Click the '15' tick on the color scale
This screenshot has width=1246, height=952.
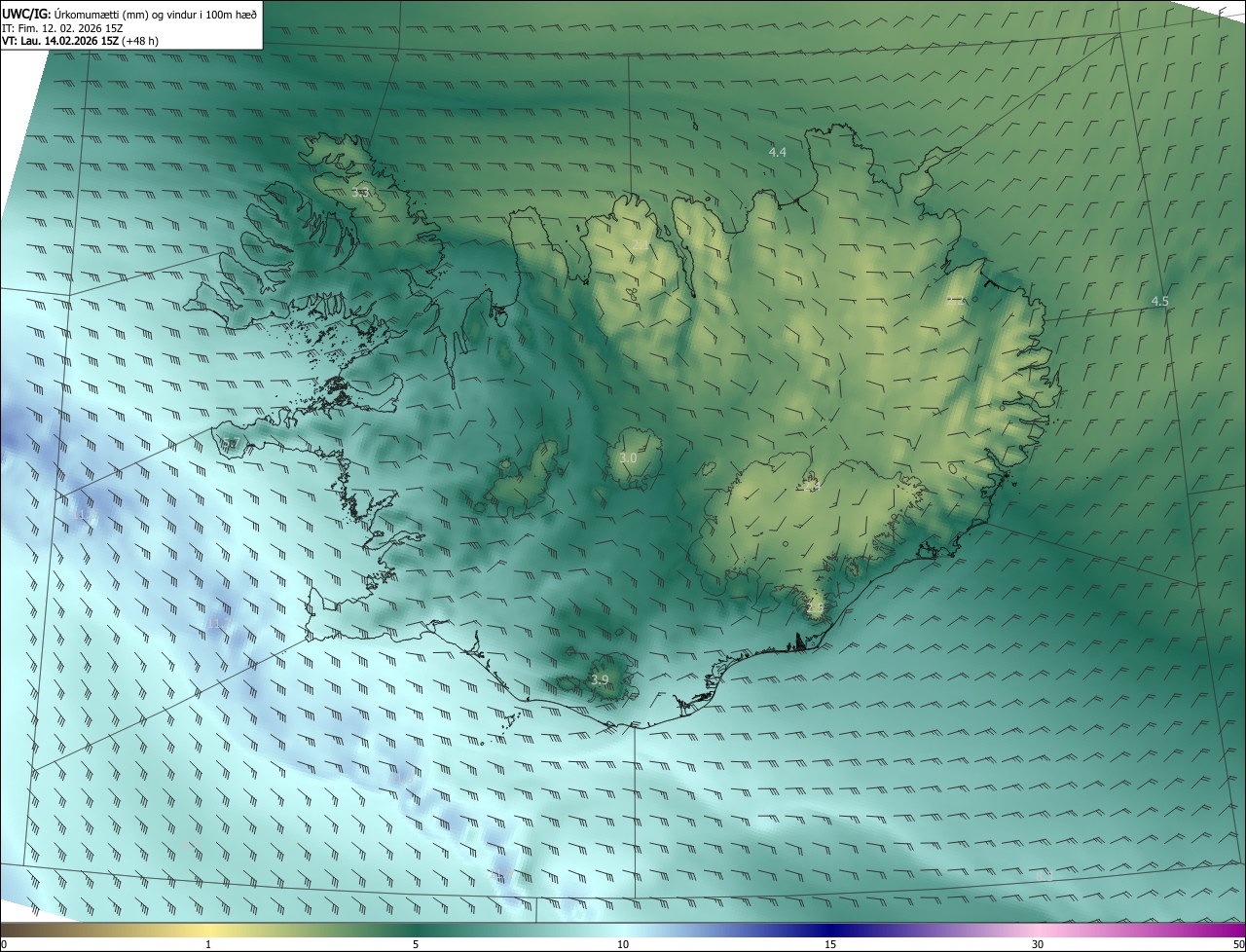pos(830,944)
